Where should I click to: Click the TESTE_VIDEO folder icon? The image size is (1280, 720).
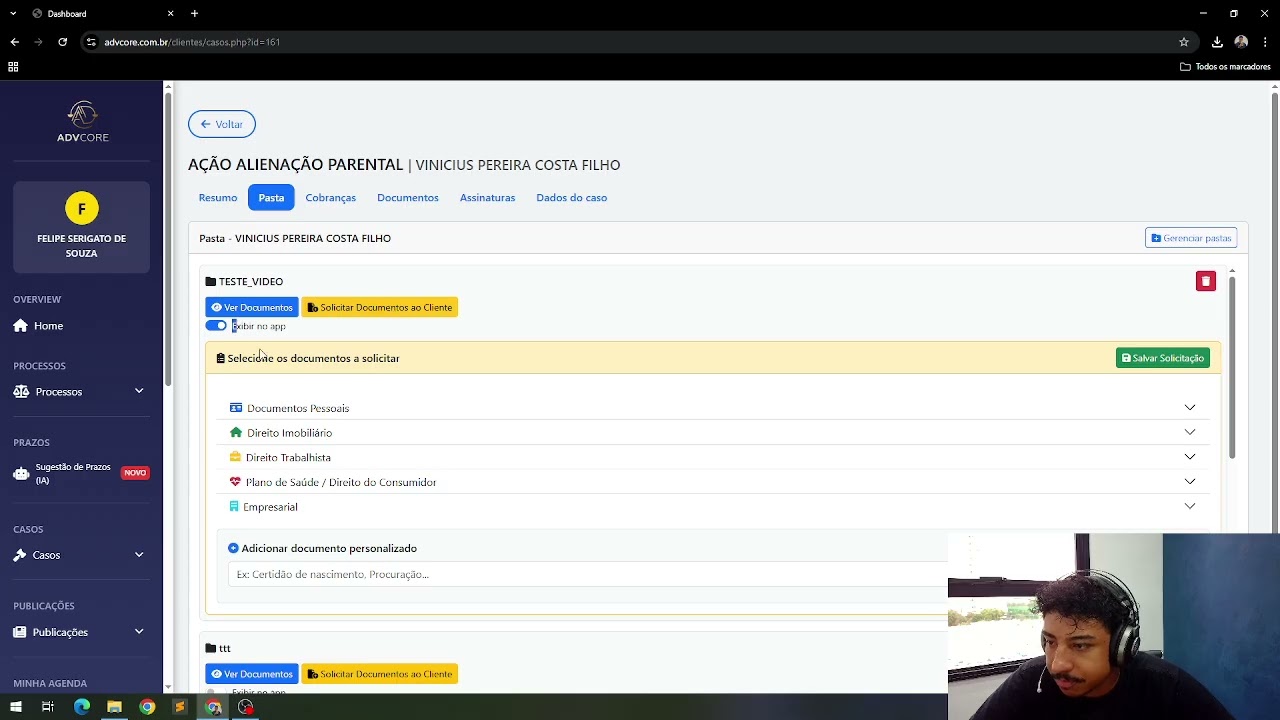coord(211,282)
